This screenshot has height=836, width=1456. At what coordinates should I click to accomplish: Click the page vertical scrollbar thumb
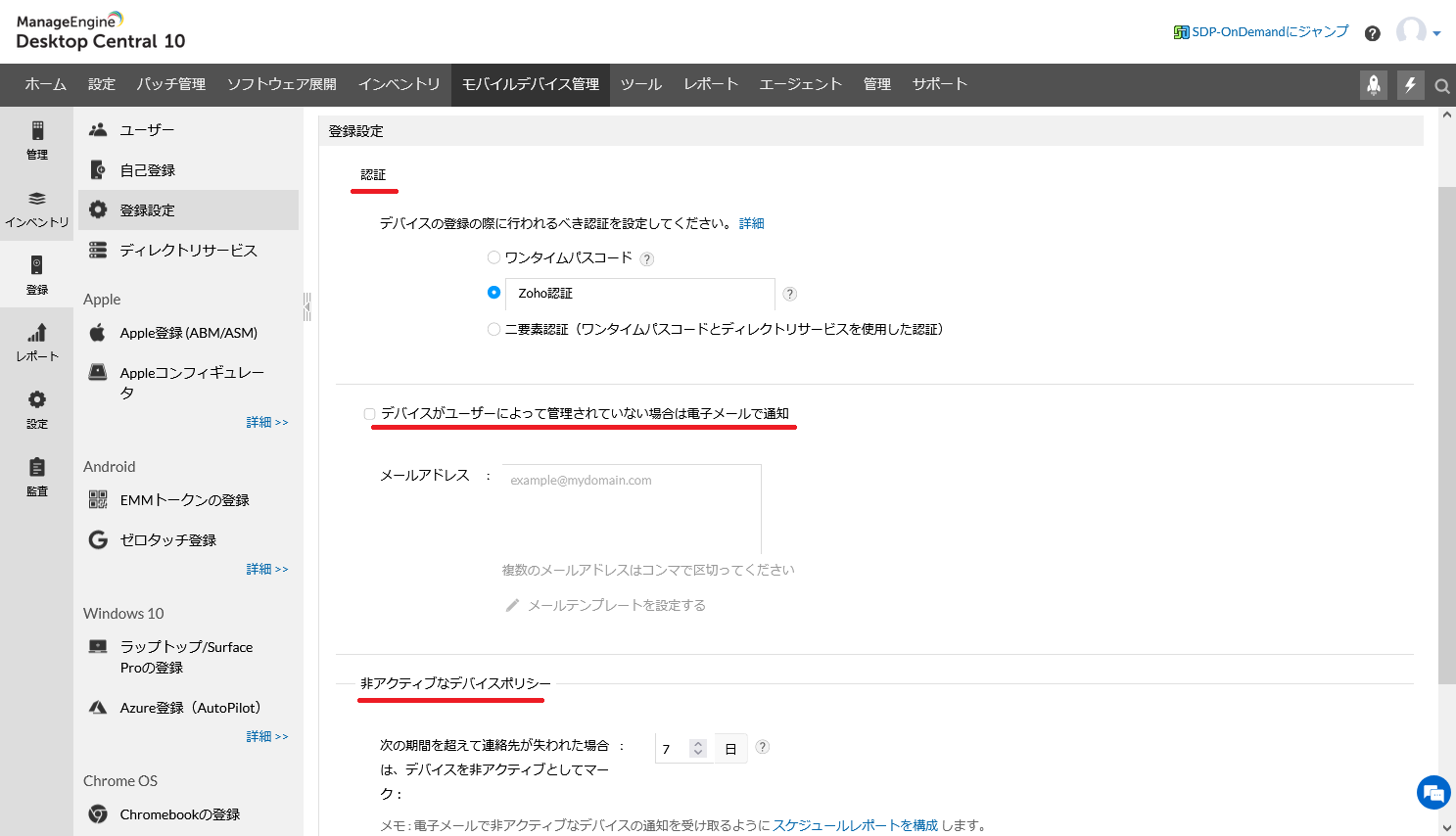tap(1447, 435)
